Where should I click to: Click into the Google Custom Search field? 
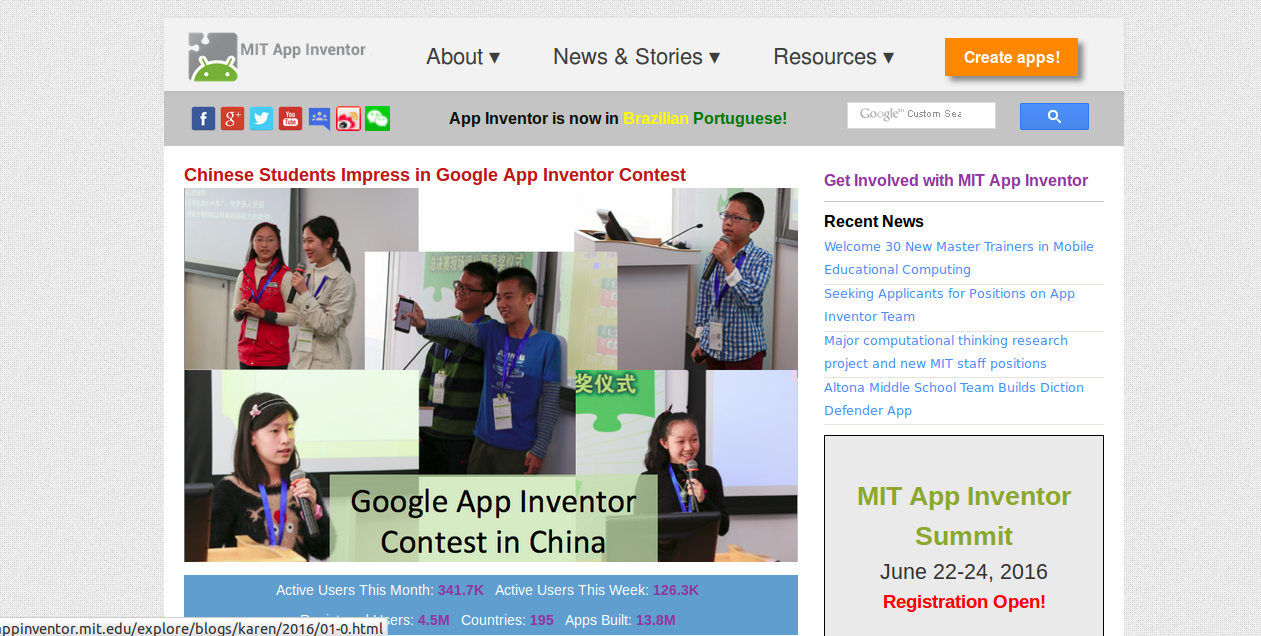(921, 115)
